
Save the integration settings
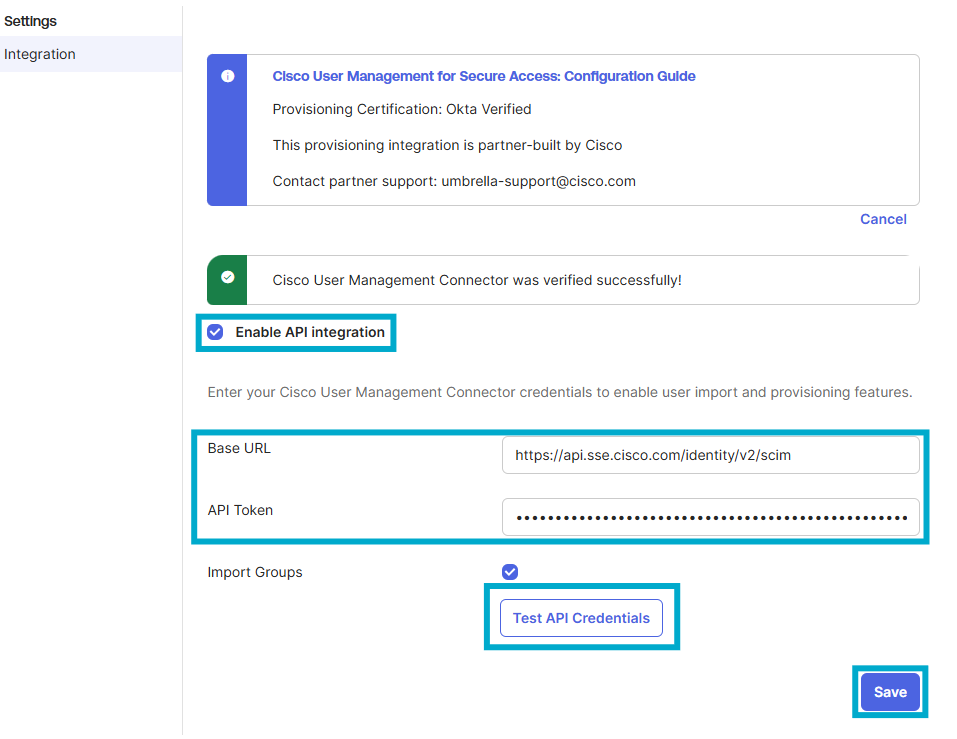pos(890,692)
